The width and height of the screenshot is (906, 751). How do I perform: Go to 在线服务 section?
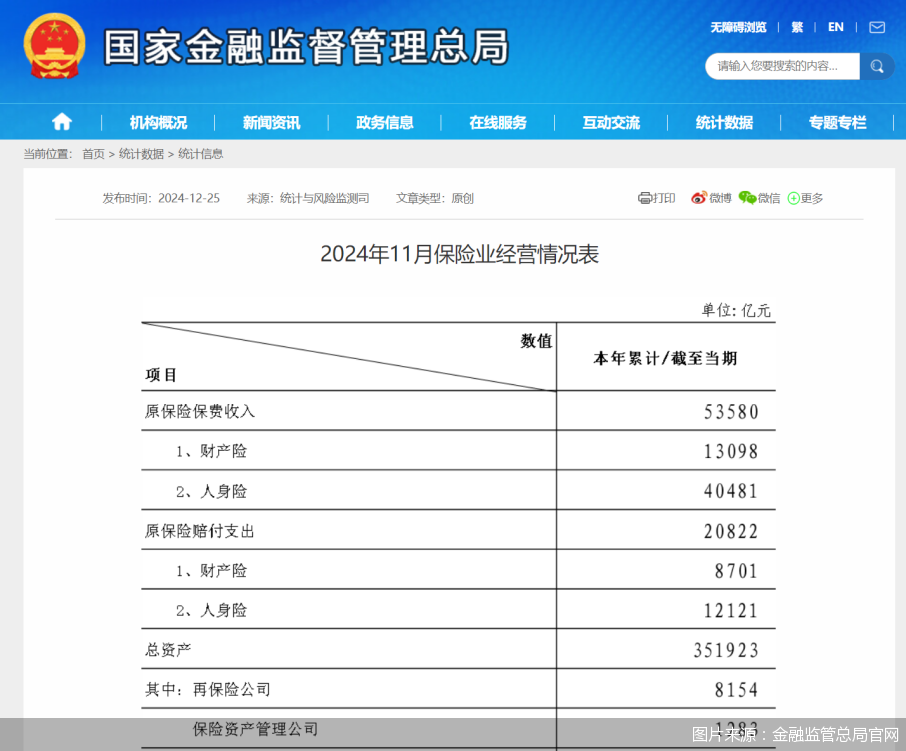pos(498,122)
